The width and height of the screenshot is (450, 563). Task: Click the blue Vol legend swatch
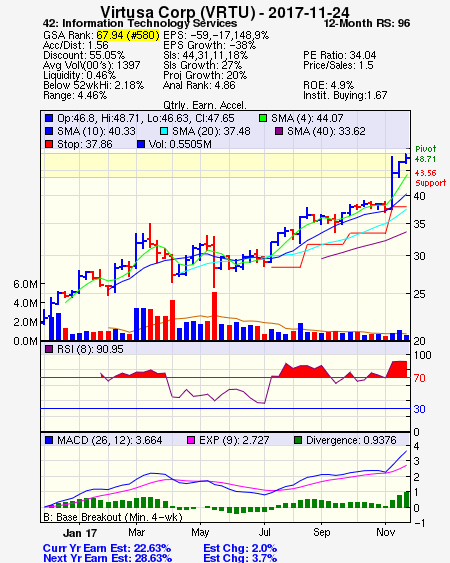pos(141,144)
